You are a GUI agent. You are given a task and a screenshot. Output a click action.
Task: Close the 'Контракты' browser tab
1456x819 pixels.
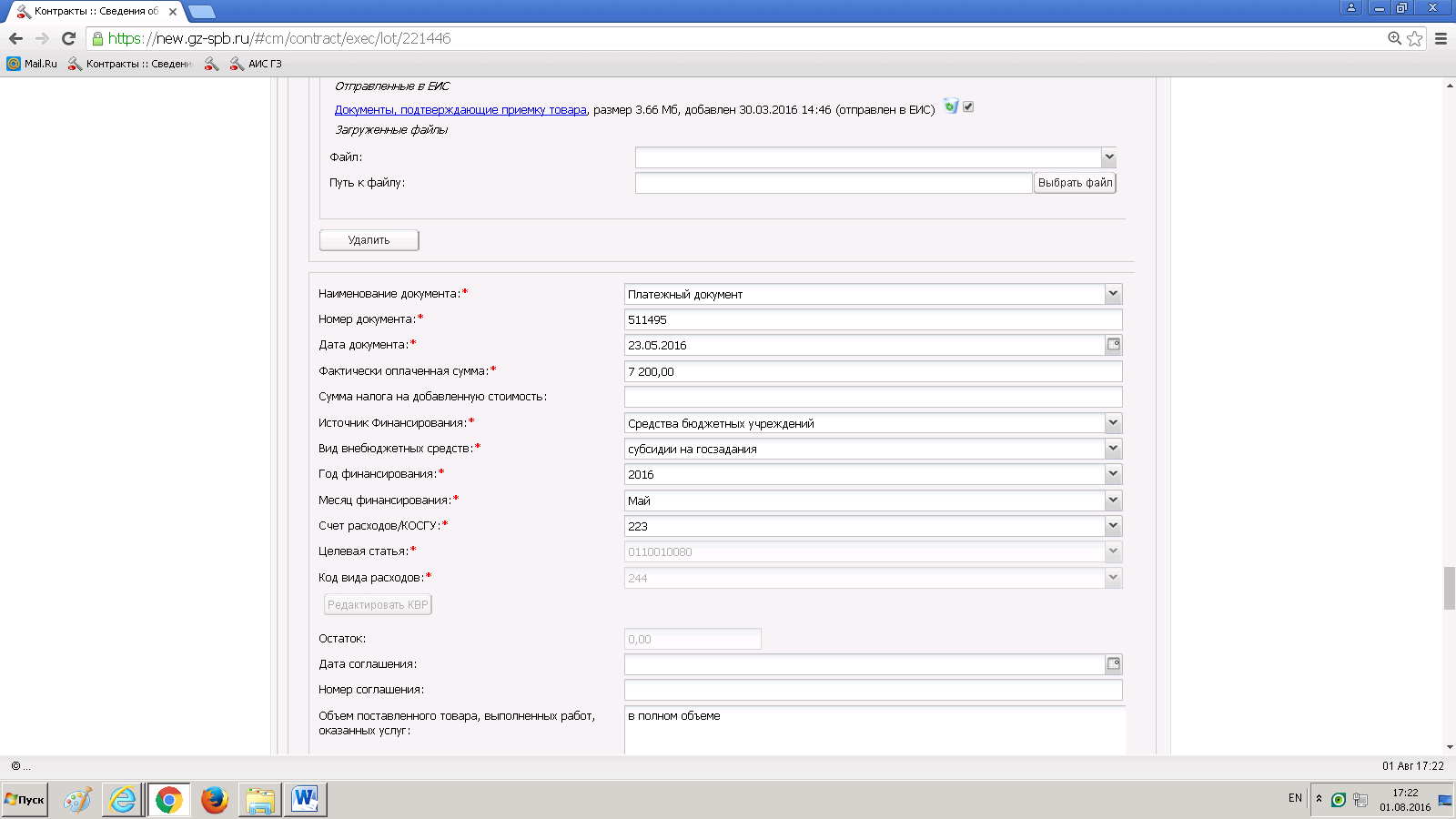[x=173, y=12]
